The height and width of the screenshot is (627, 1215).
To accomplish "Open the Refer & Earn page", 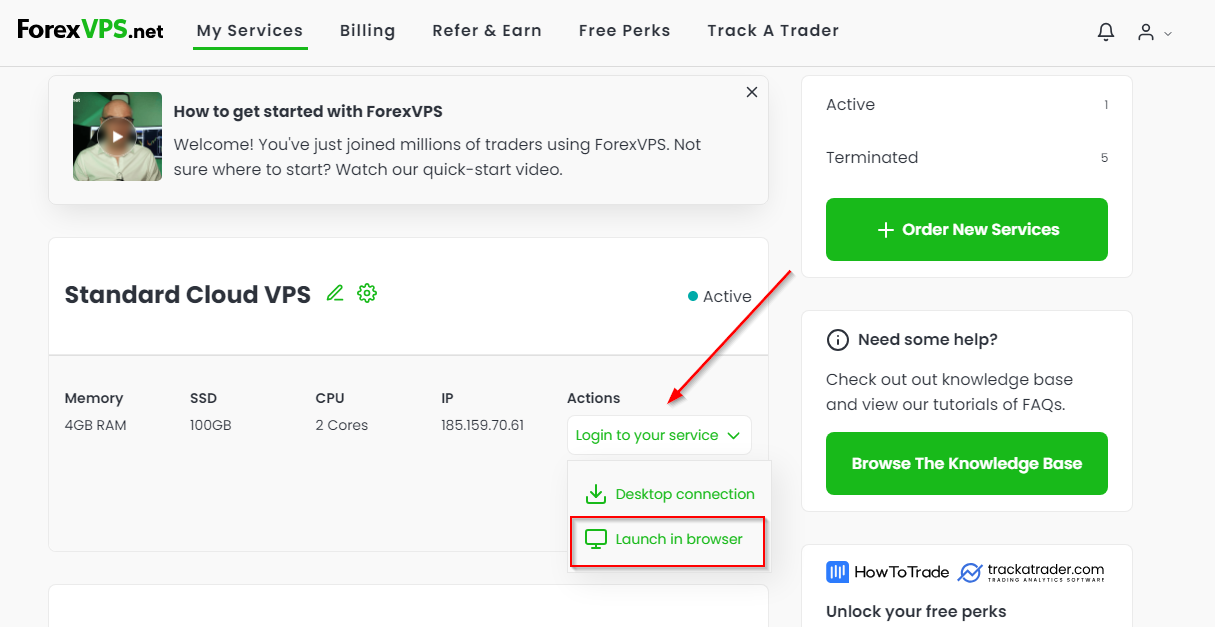I will click(x=487, y=30).
